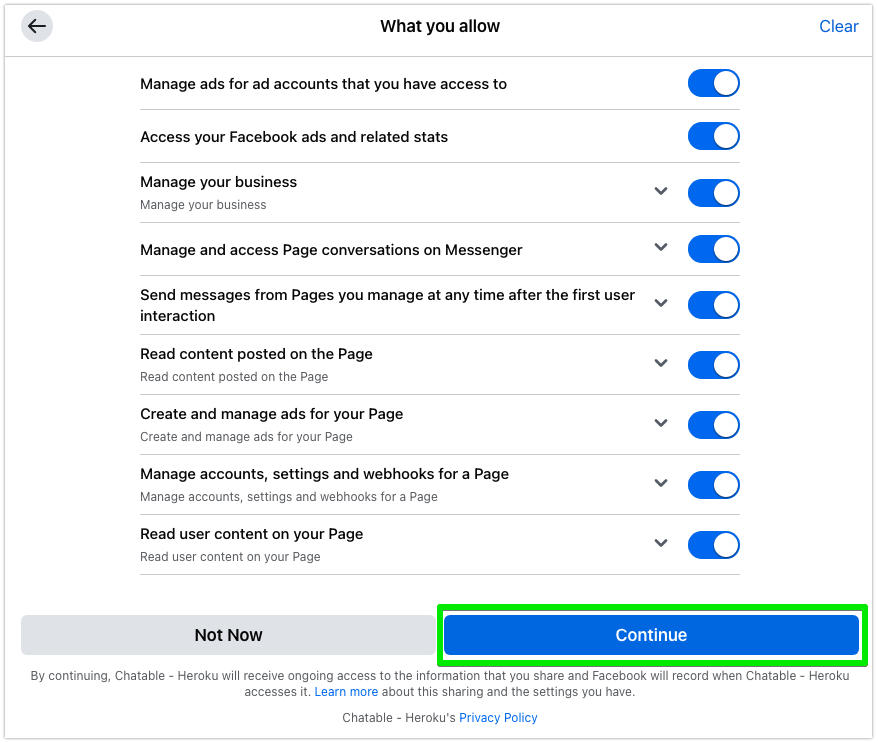
Task: Open Send messages from Pages chevron
Action: pos(660,303)
